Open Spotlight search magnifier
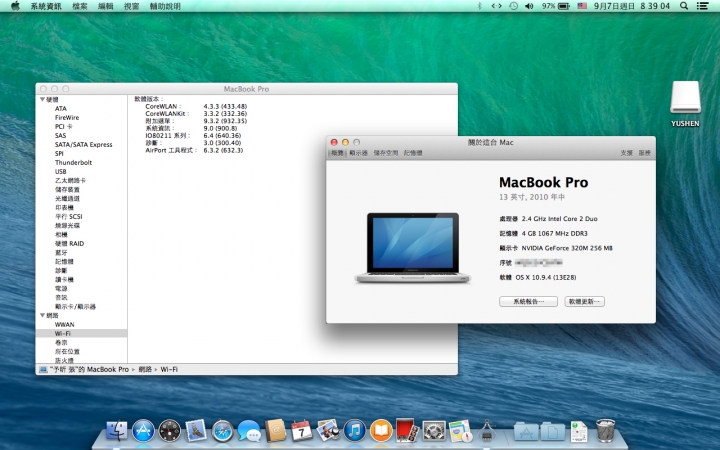 (684, 6)
